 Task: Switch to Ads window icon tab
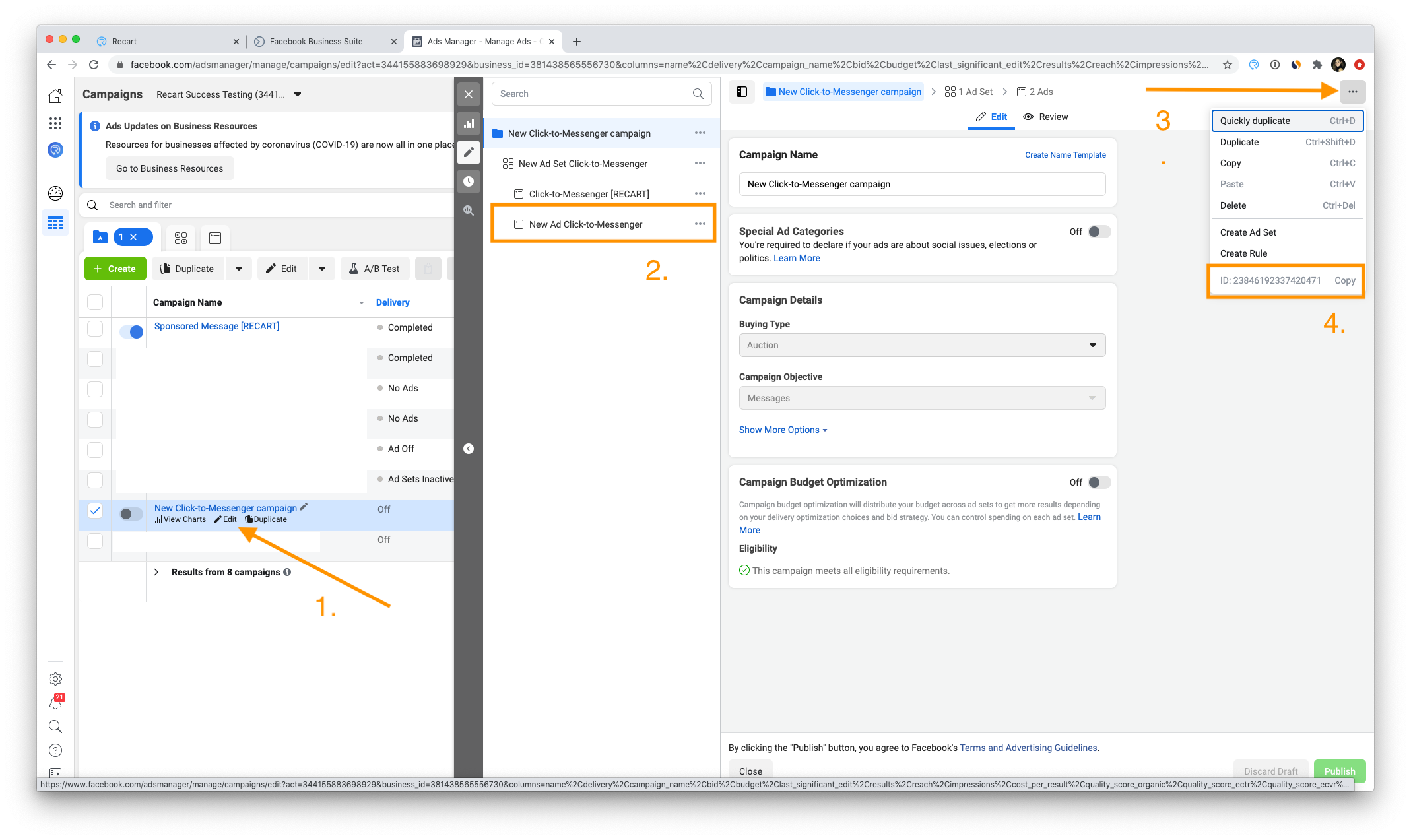215,238
